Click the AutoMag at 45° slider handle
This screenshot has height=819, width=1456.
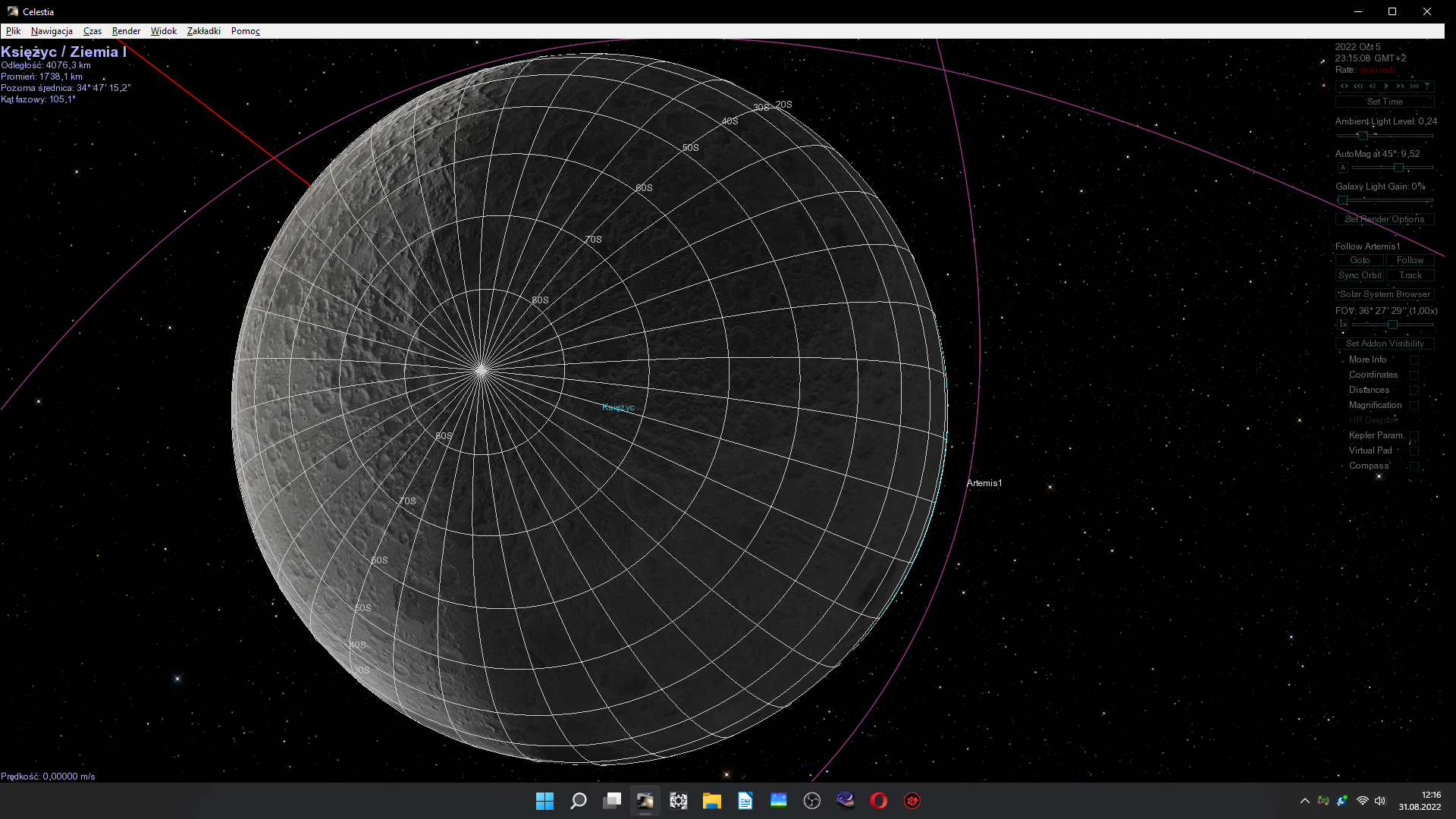click(x=1398, y=168)
